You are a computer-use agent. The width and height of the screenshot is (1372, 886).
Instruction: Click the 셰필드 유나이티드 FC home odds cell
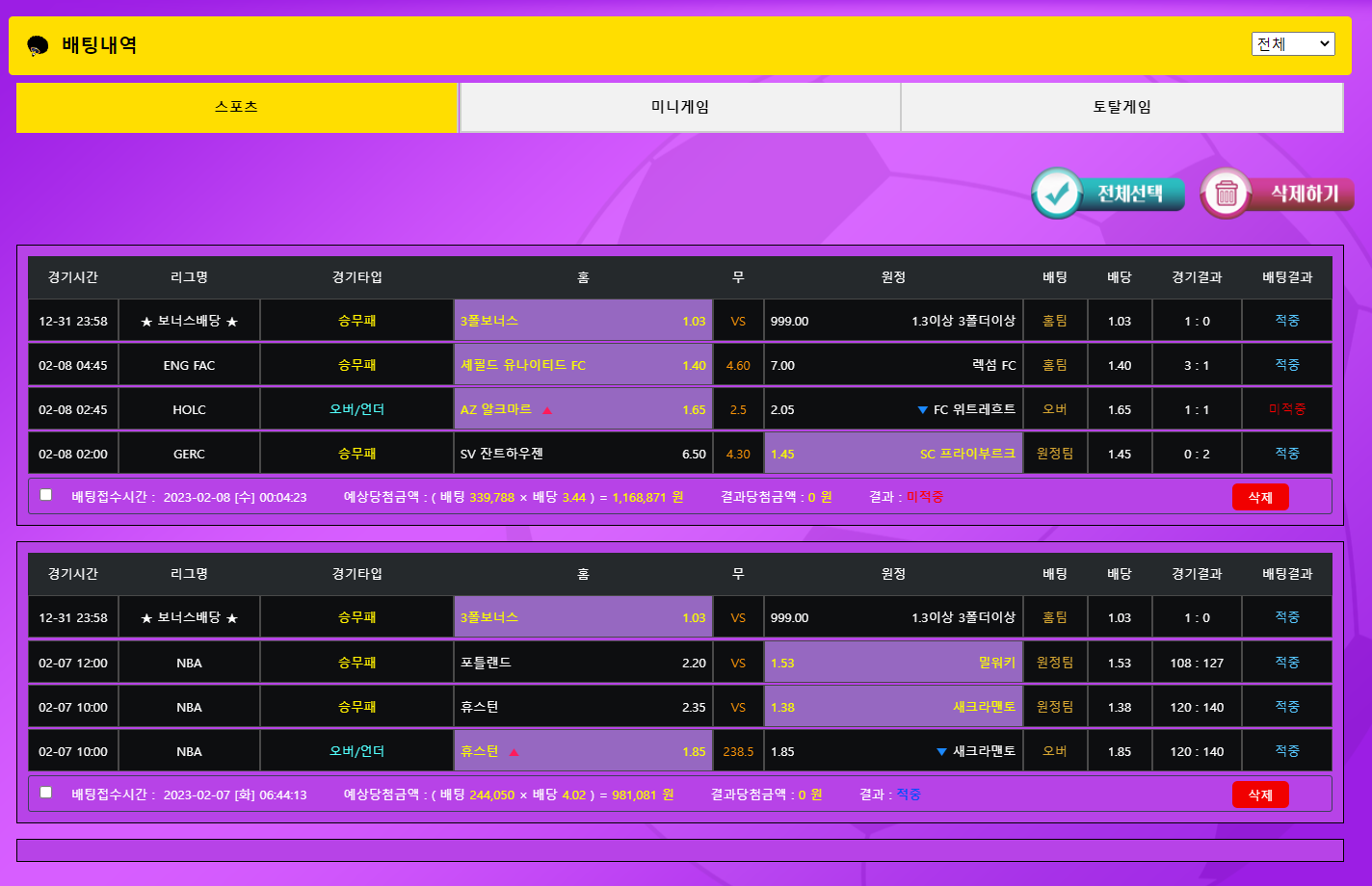(x=583, y=365)
